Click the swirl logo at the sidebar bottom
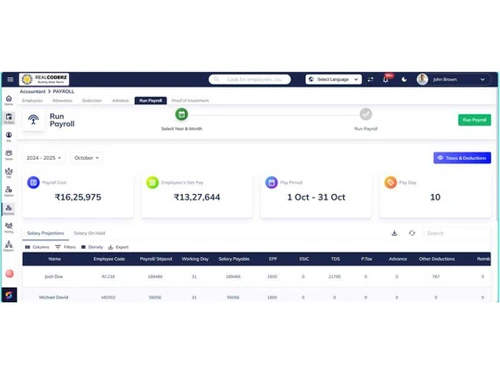This screenshot has height=375, width=500. 9,295
